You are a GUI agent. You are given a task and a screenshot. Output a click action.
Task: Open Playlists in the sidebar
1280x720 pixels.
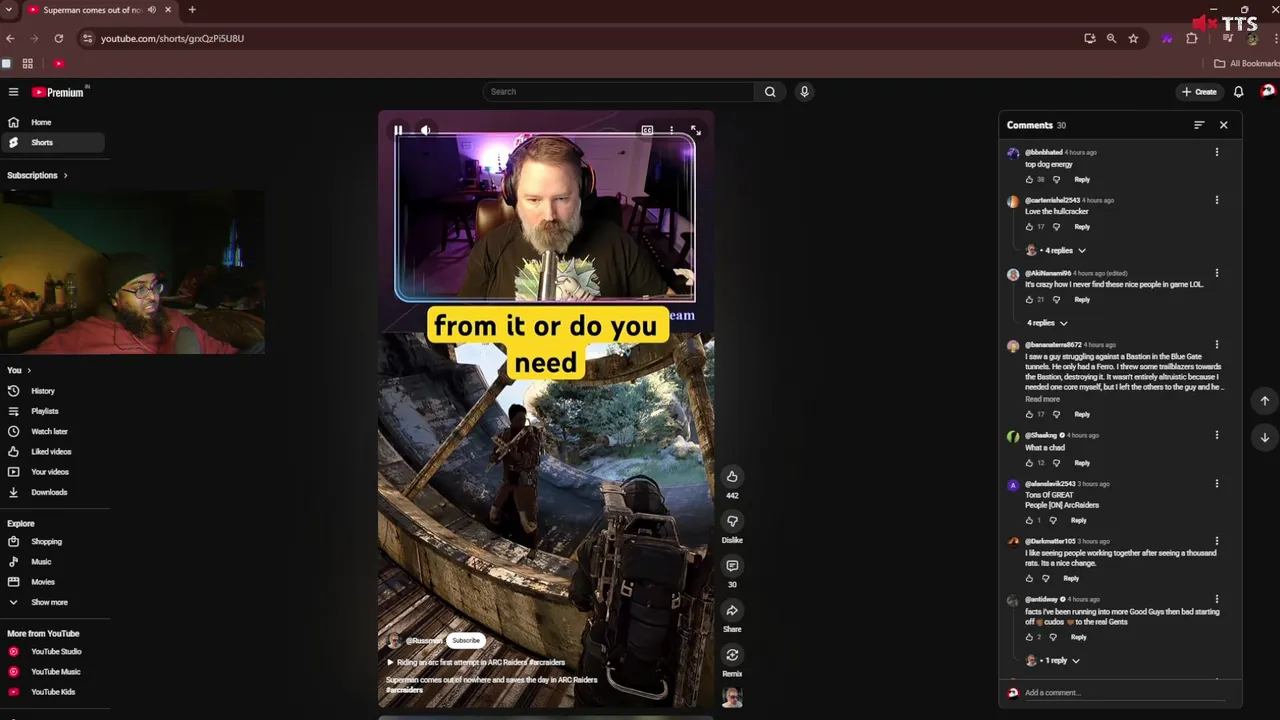pos(53,411)
